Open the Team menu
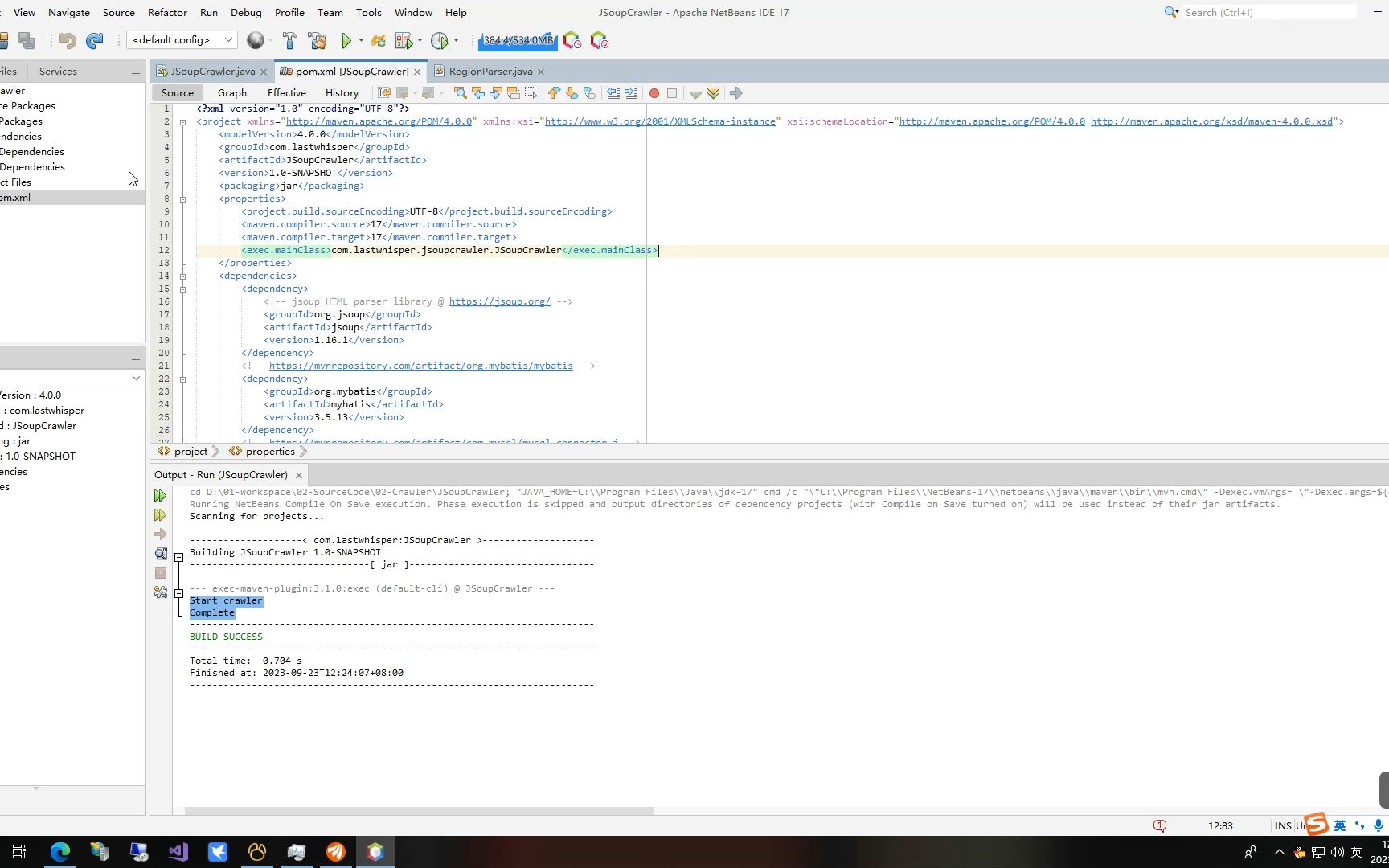 point(330,12)
